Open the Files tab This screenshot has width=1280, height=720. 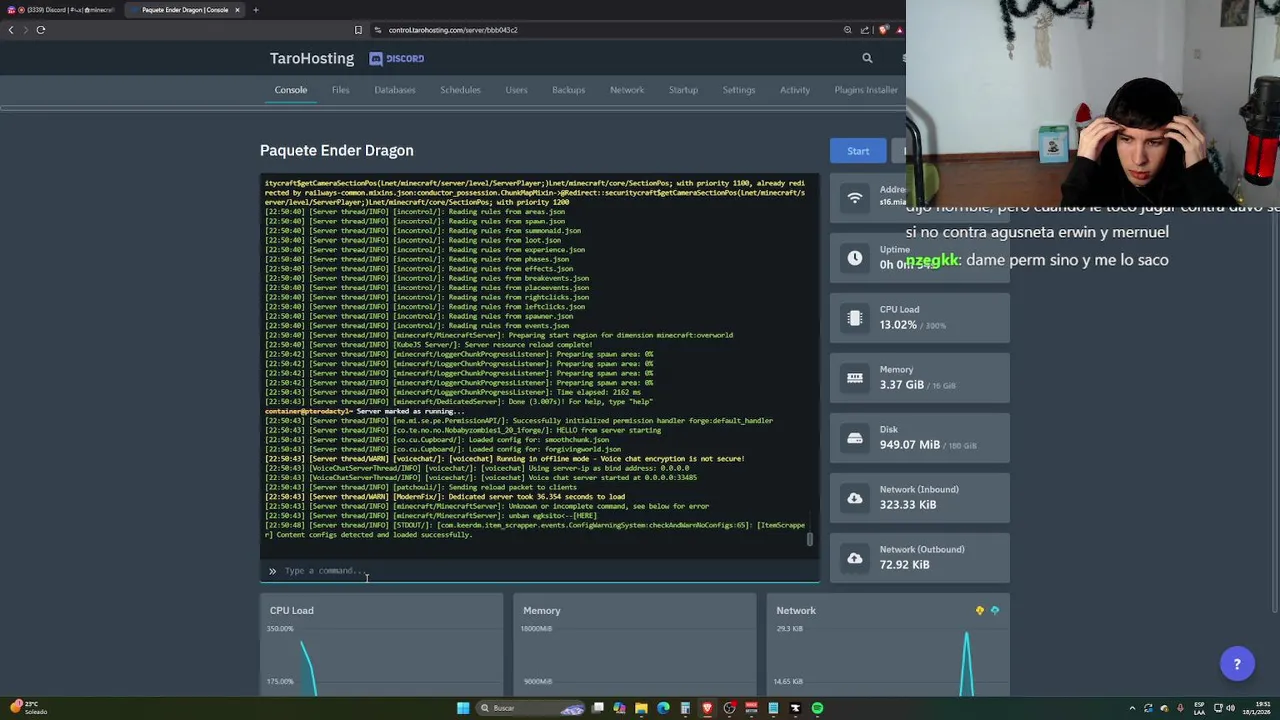[x=341, y=90]
